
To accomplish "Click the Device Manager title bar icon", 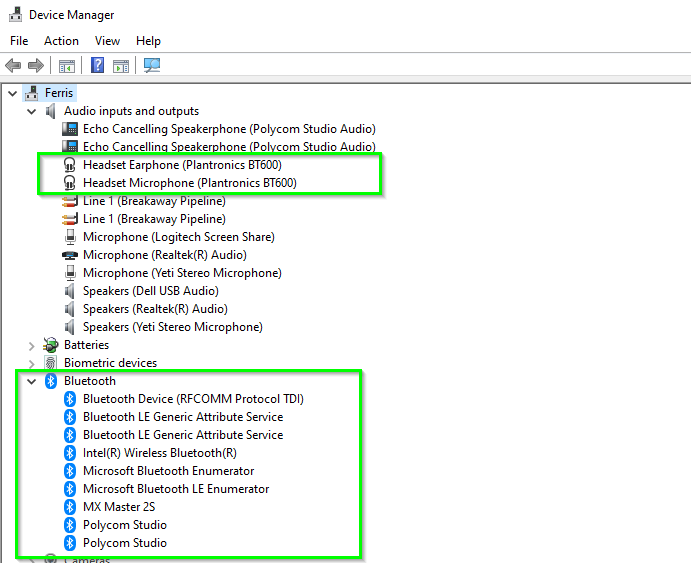I will click(15, 15).
